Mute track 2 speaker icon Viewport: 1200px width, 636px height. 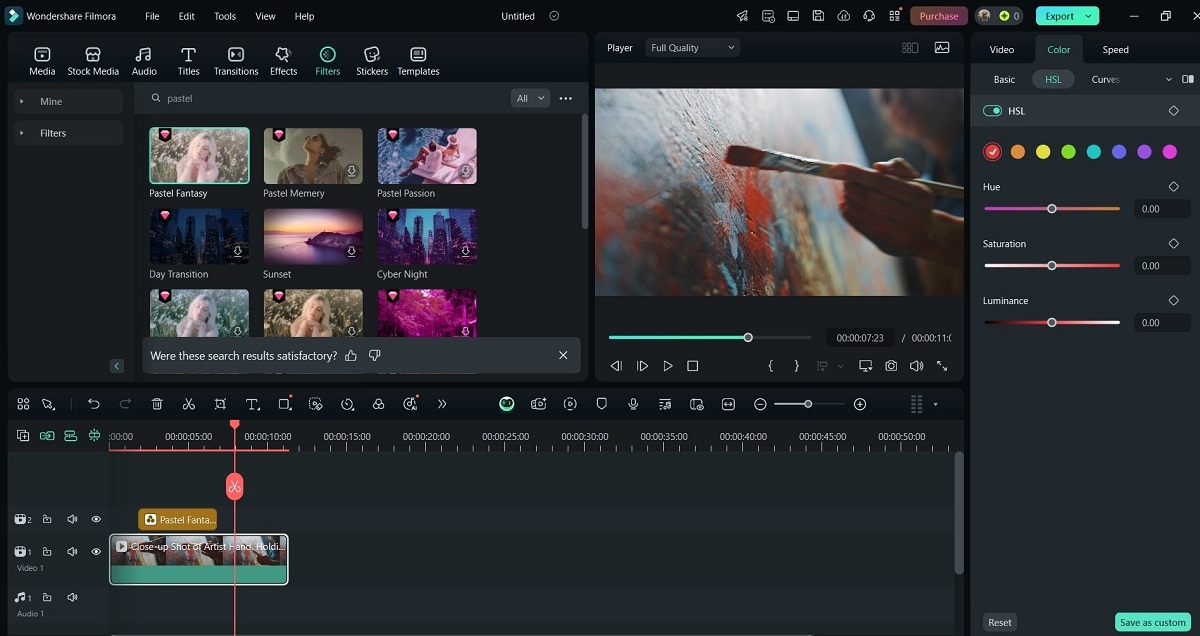coord(72,519)
